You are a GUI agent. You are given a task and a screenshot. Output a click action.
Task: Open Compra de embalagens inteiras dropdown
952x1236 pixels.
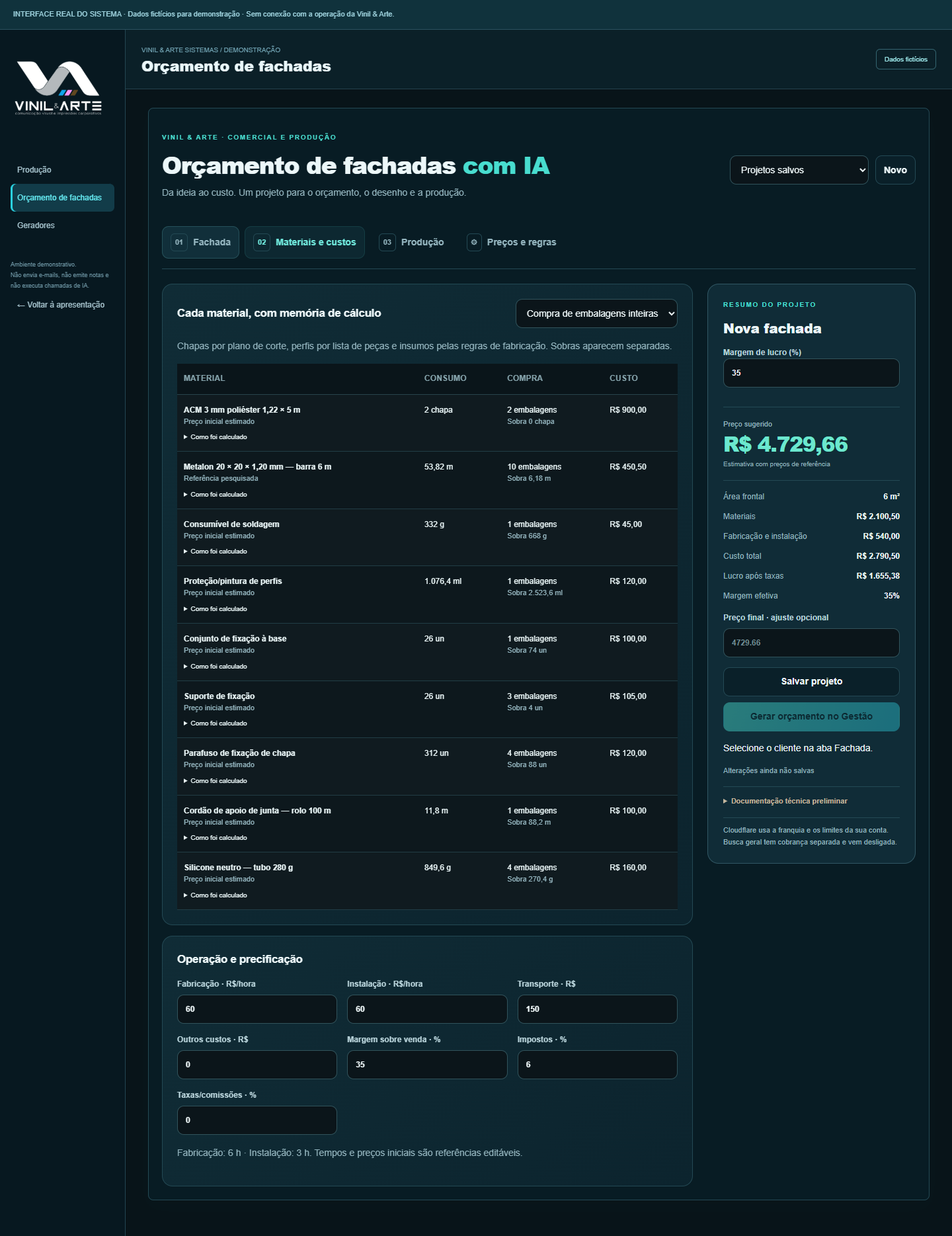click(596, 313)
